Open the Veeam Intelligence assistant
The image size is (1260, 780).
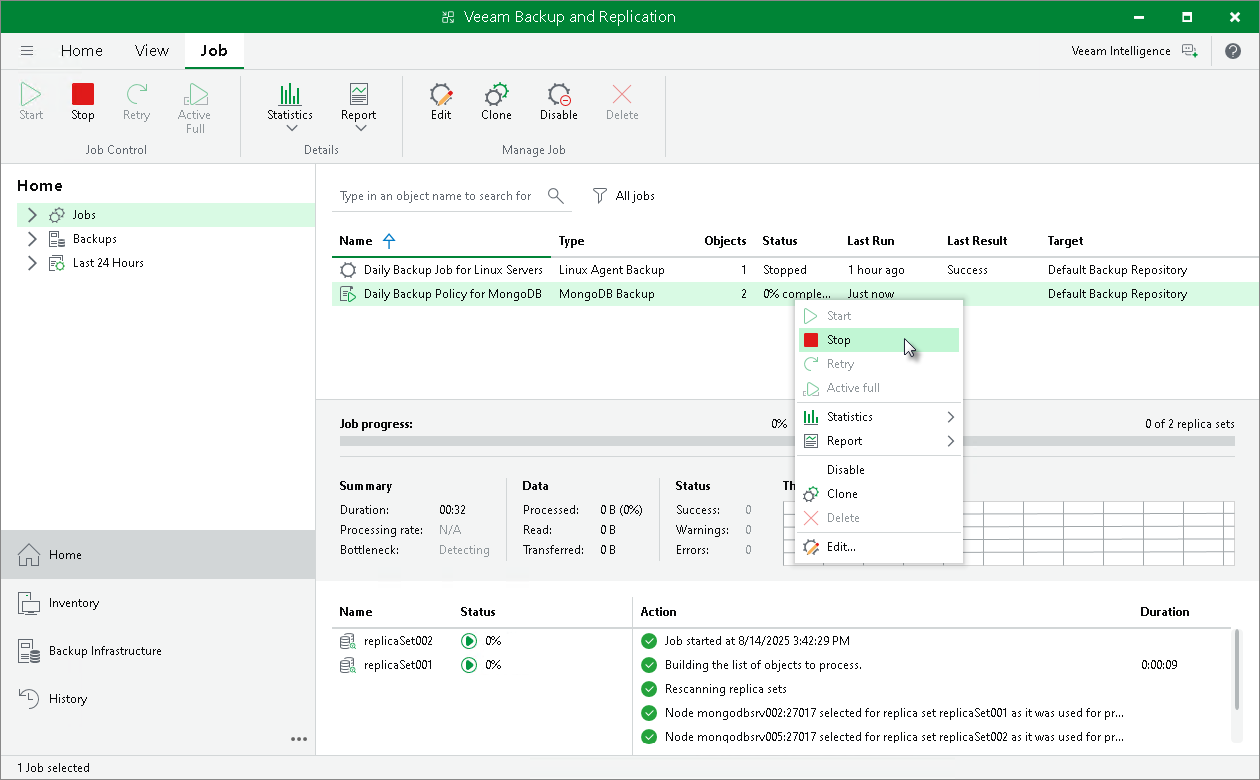tap(1122, 50)
